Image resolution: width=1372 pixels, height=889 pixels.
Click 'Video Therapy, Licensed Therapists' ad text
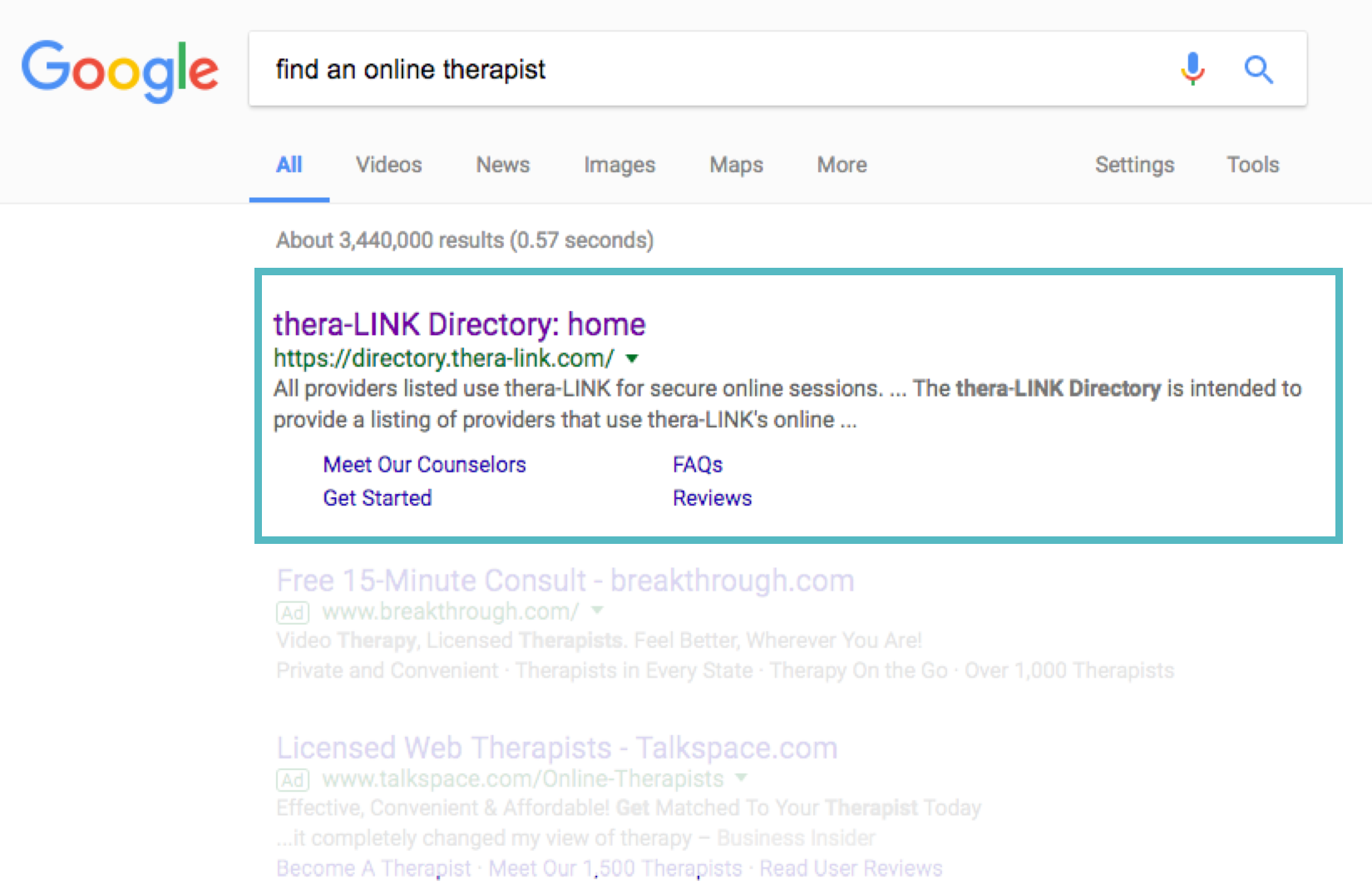pos(599,640)
